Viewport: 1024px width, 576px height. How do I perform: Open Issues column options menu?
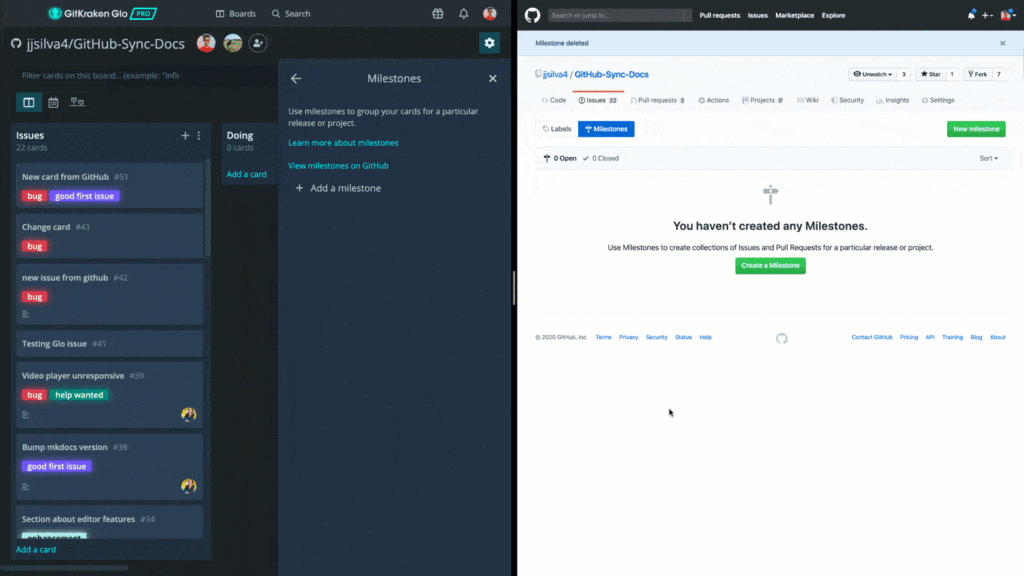click(x=199, y=135)
